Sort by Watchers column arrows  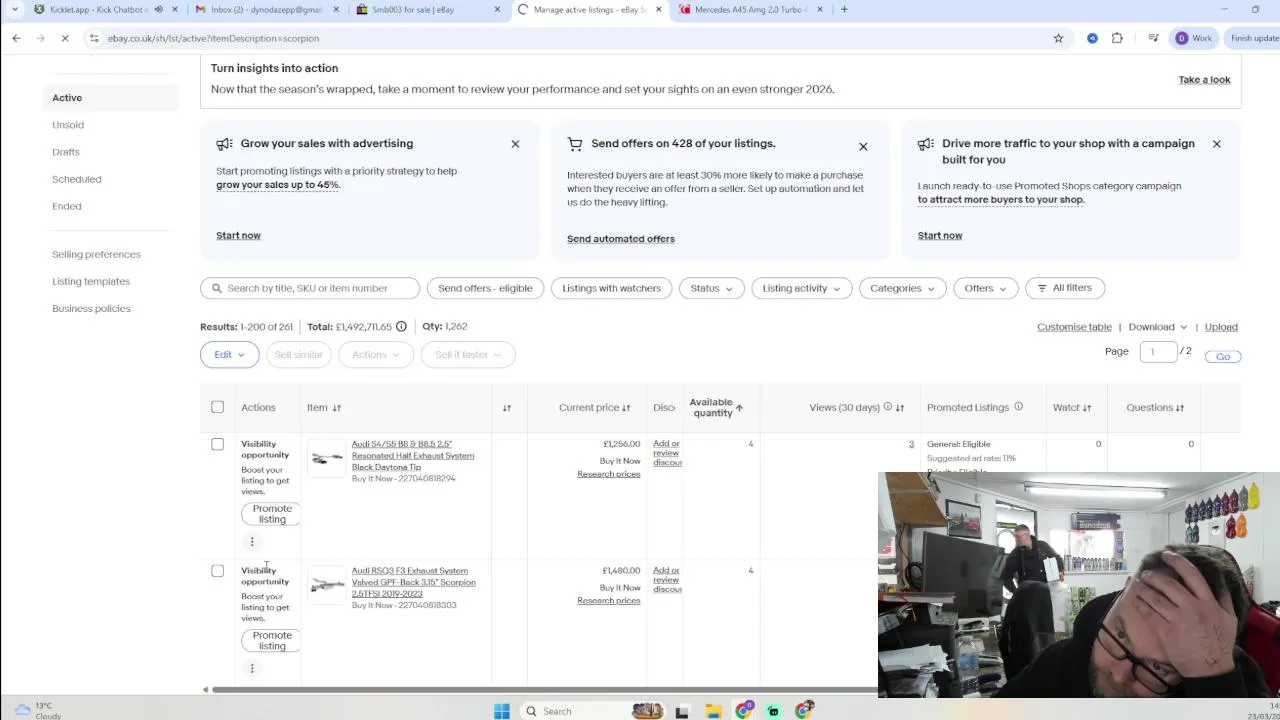[x=1087, y=408]
